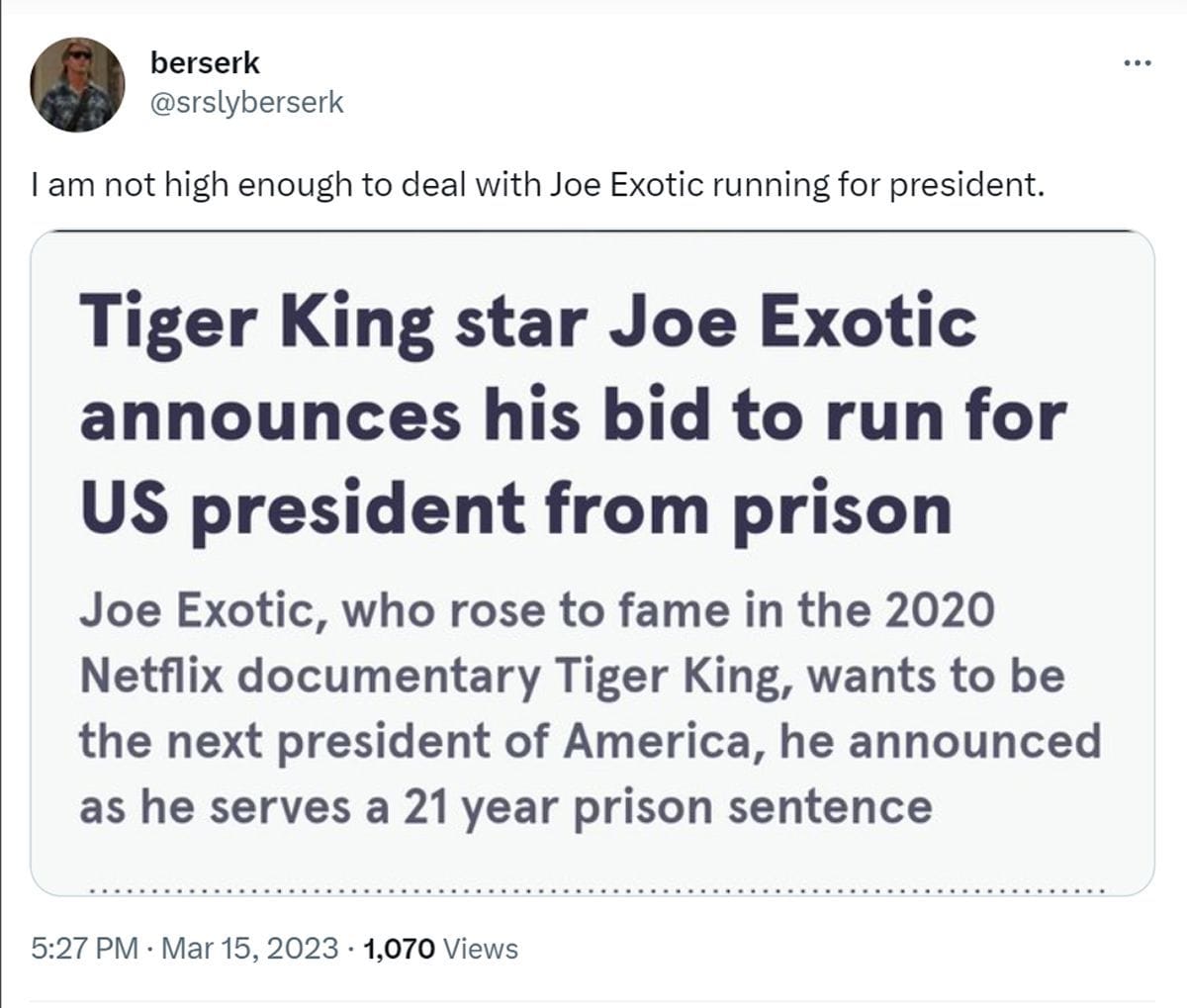
Task: Click the display name berserk
Action: point(204,65)
